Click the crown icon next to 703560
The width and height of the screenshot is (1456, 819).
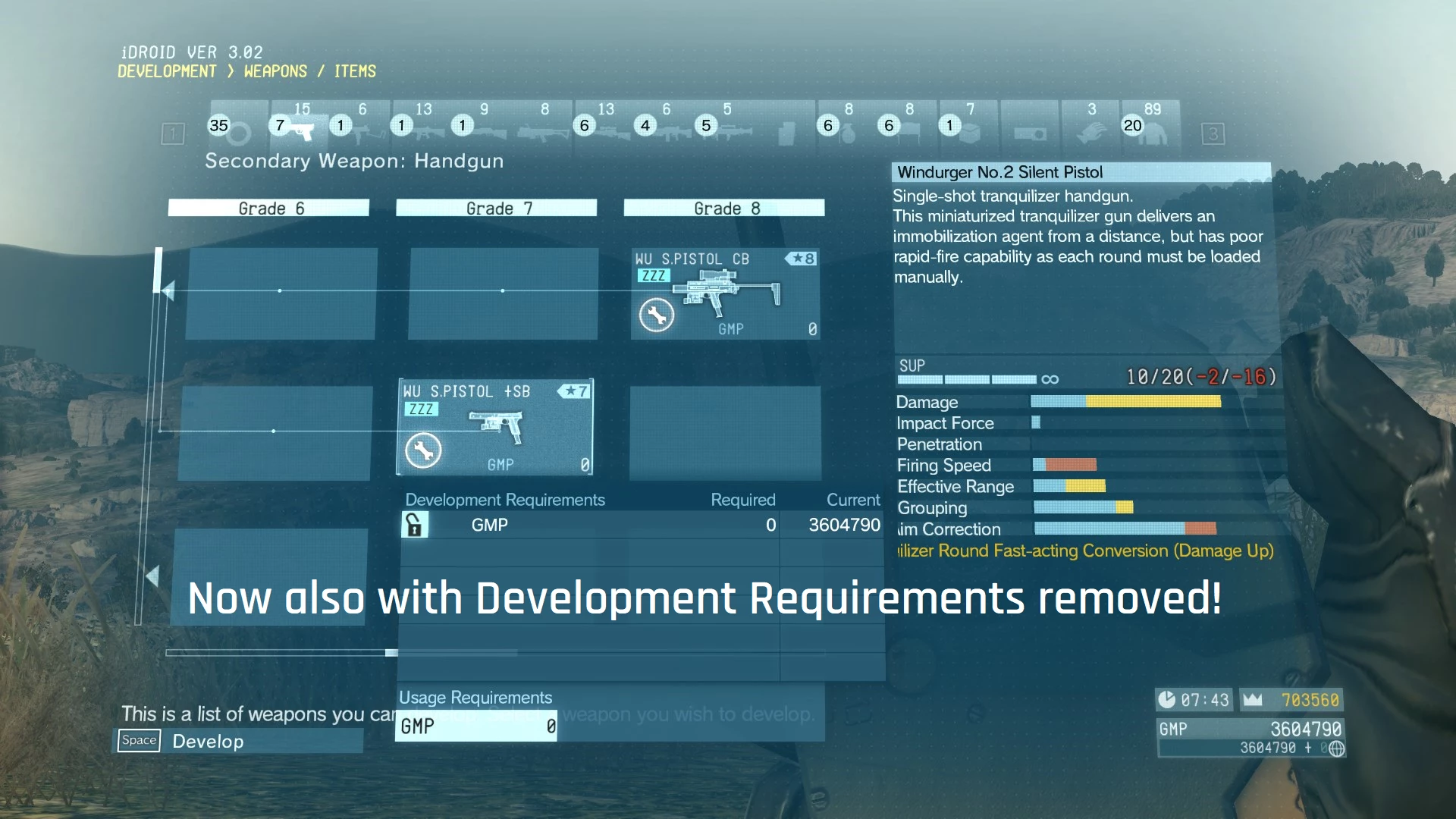click(1253, 699)
